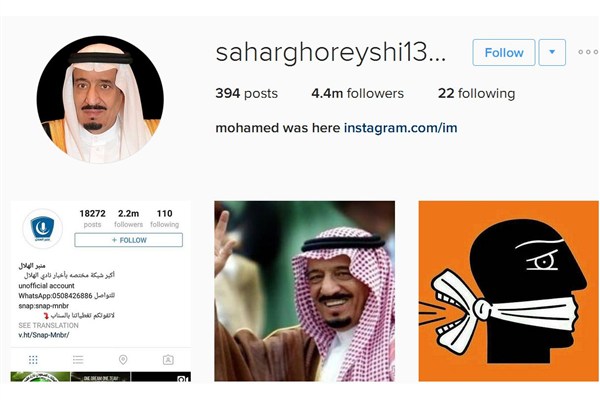Open the tagged photos tab icon
This screenshot has height=400, width=600.
168,360
